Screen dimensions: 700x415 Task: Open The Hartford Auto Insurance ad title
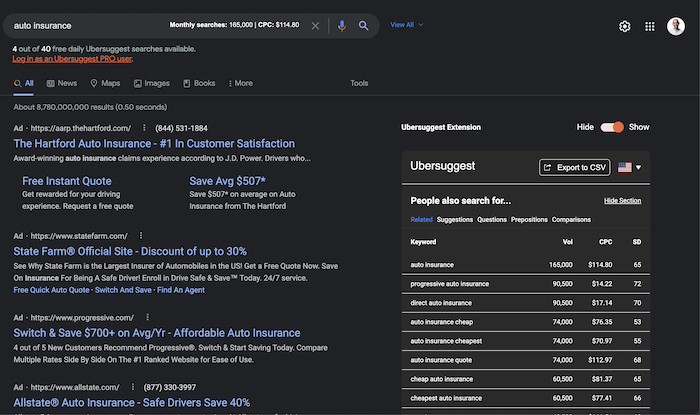[x=154, y=144]
